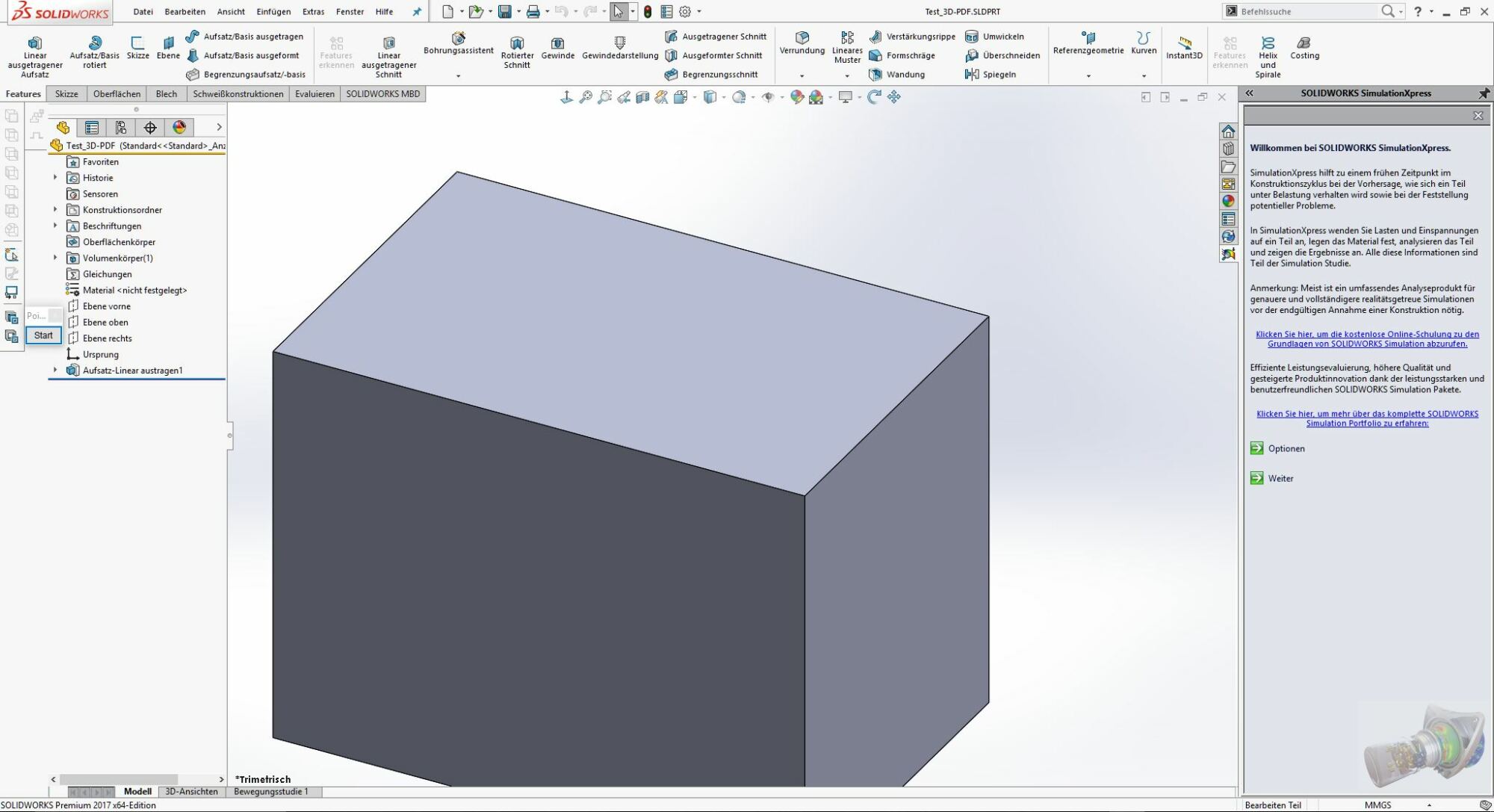Open Referenzgeometrie dropdown arrow
The image size is (1494, 812).
pyautogui.click(x=1088, y=75)
